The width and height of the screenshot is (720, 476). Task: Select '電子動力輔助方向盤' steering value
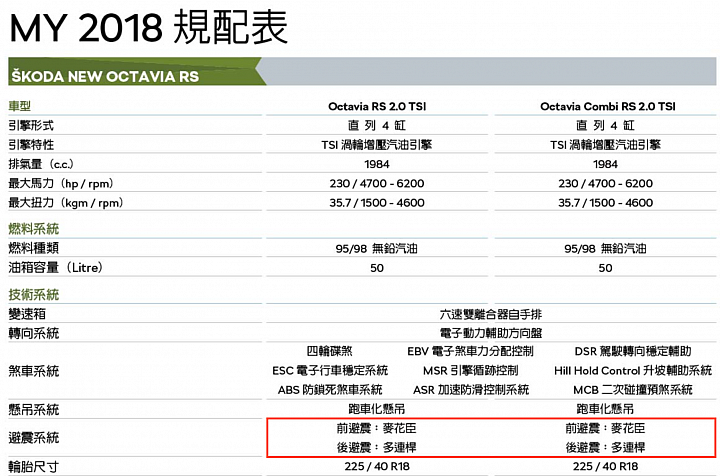[x=490, y=333]
